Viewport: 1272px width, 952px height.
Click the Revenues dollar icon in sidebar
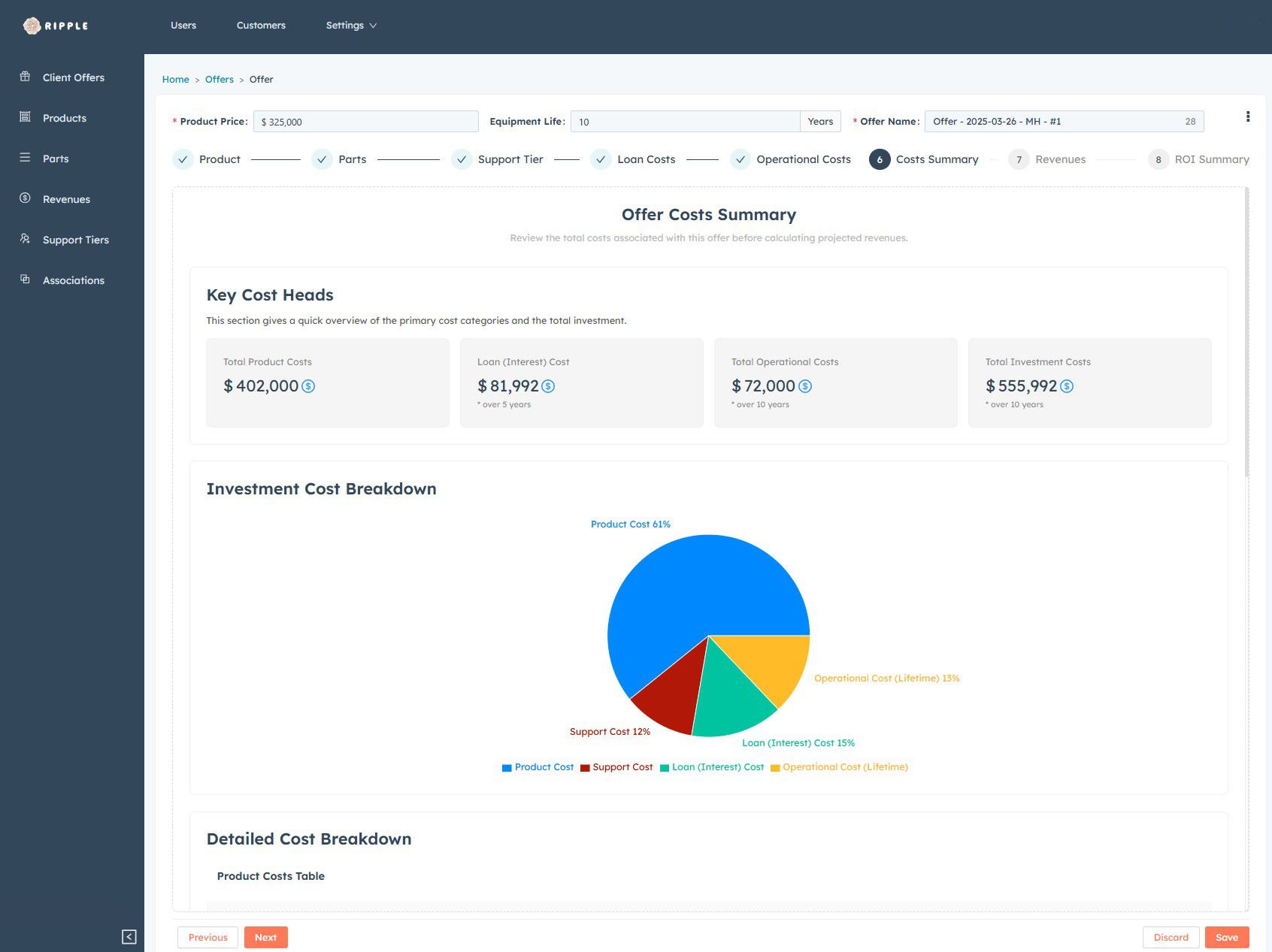pyautogui.click(x=25, y=198)
